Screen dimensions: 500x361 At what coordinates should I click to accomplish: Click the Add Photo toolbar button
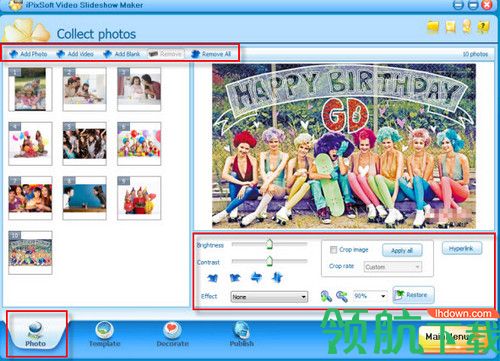tap(28, 54)
